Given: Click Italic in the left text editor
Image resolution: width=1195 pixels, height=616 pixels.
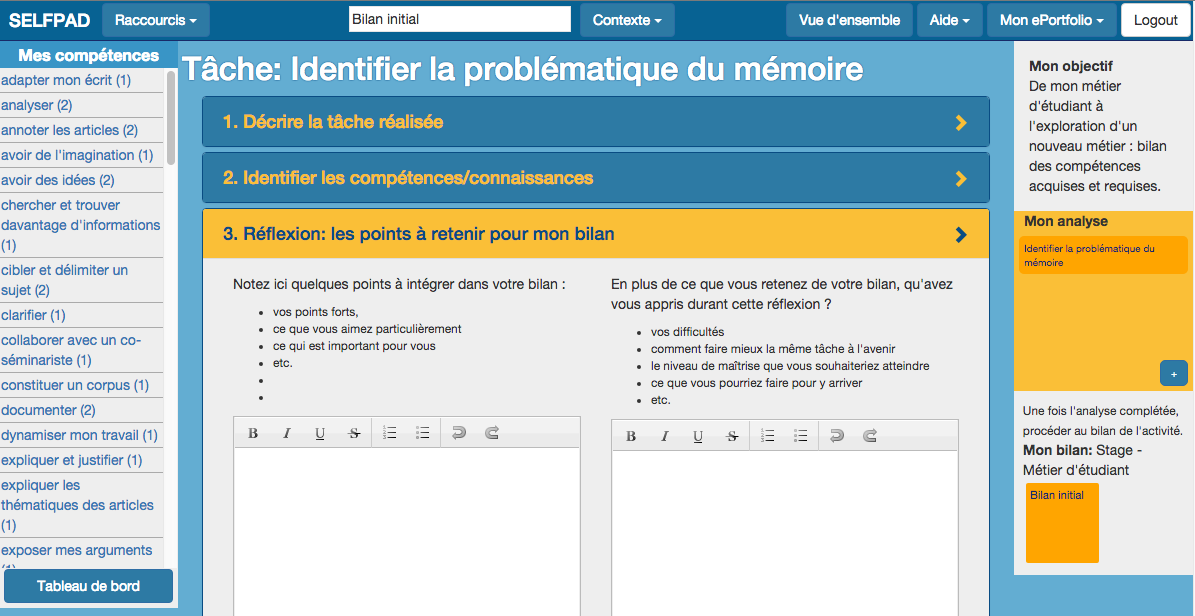Looking at the screenshot, I should (x=286, y=433).
